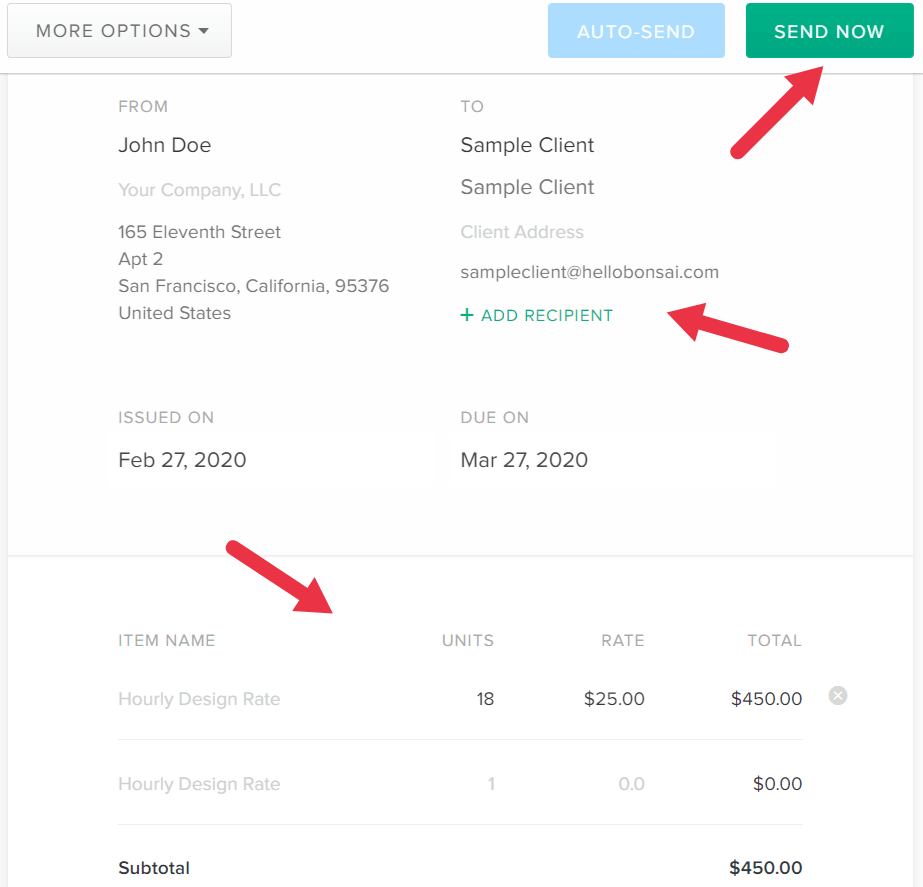Select the Sample Client recipient name
The height and width of the screenshot is (887, 923).
point(527,145)
